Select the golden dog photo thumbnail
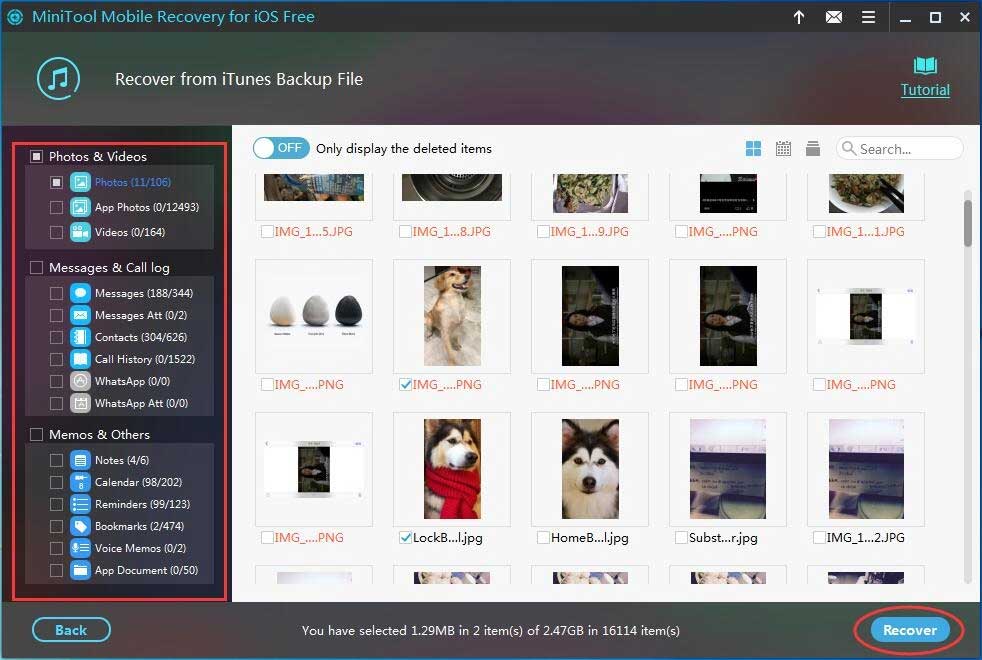The image size is (982, 660). pyautogui.click(x=452, y=316)
